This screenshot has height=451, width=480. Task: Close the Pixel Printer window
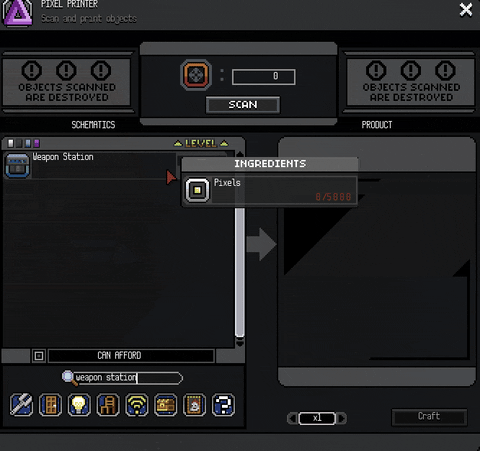pyautogui.click(x=466, y=9)
